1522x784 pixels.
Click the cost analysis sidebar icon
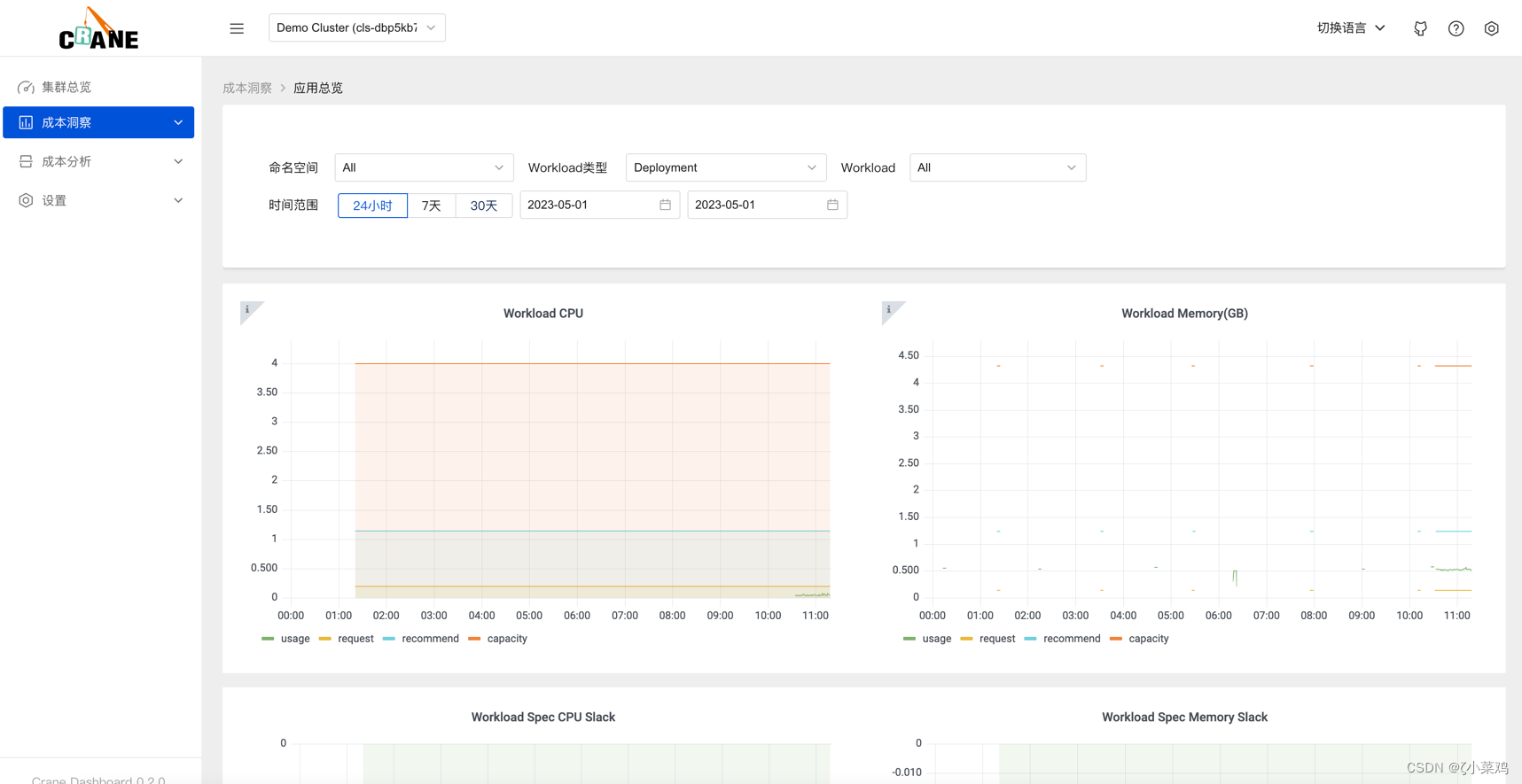26,161
